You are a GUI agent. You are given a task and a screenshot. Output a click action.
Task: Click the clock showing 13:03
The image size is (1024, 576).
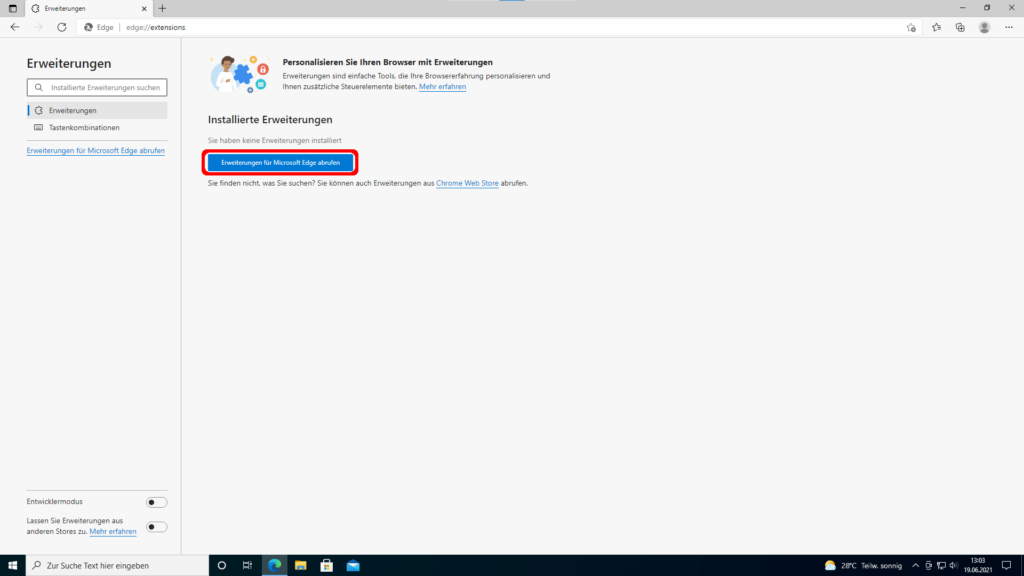point(978,566)
